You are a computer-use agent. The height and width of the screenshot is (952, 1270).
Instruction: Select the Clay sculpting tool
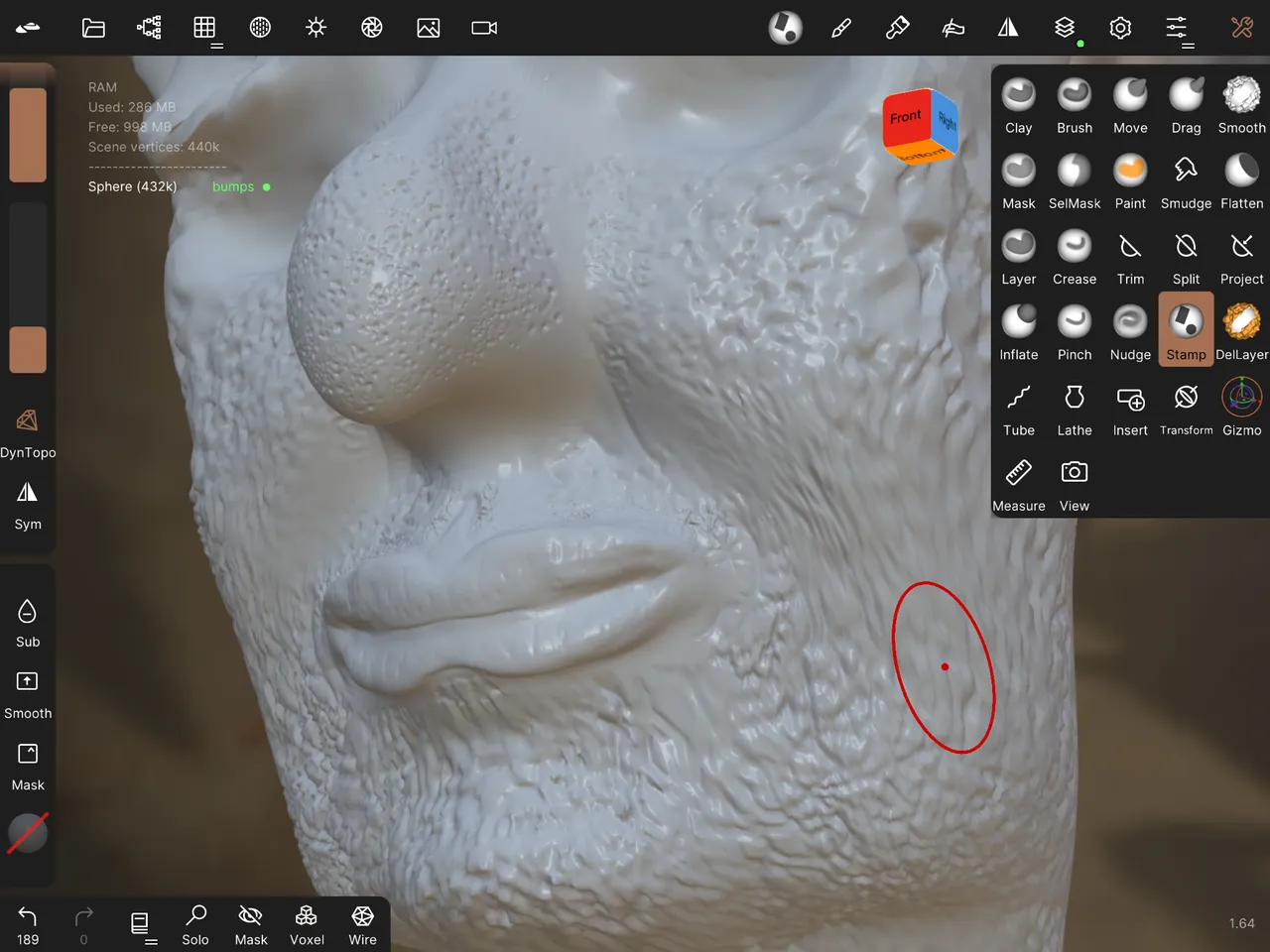coord(1019,105)
